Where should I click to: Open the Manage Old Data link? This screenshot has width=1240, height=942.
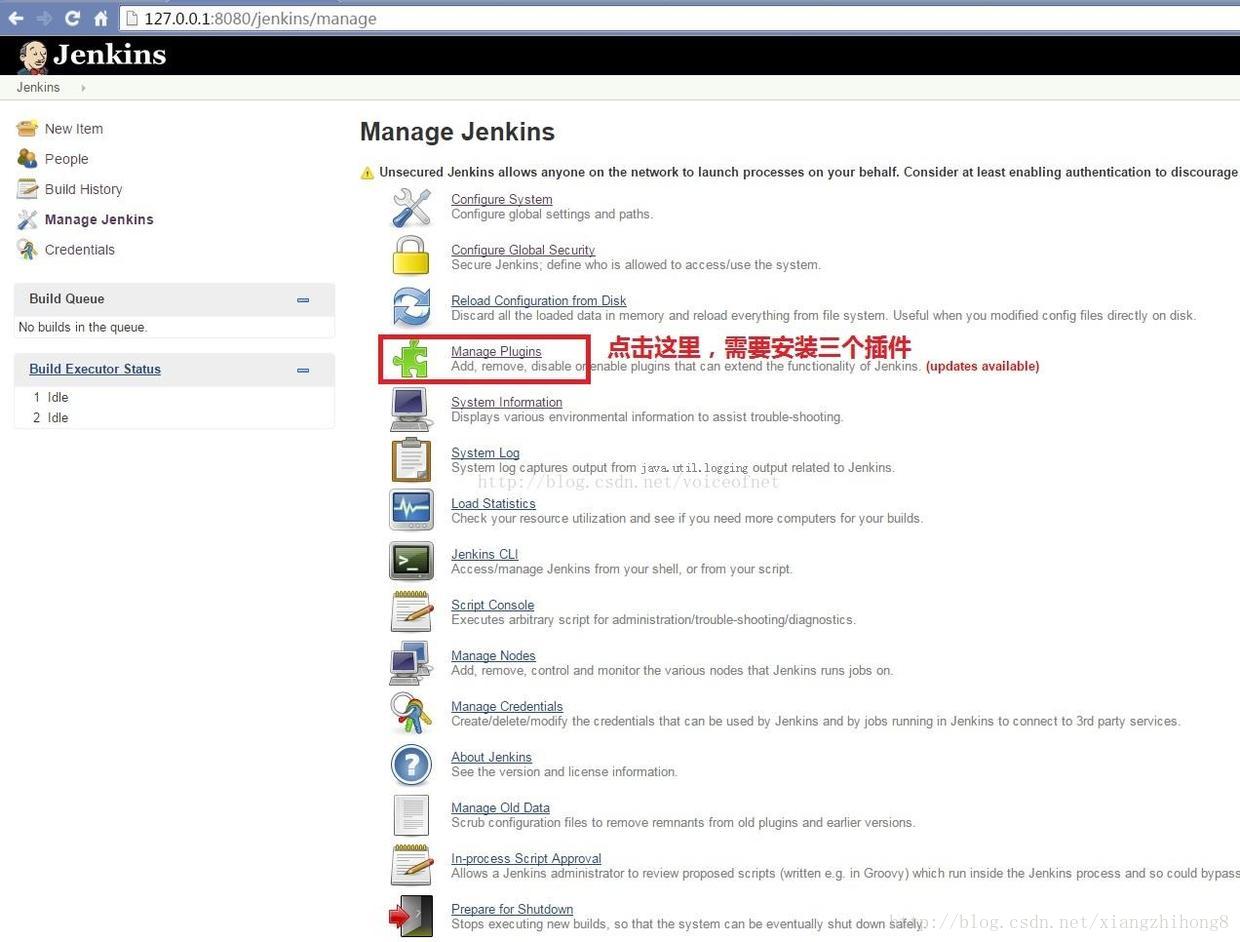pos(500,807)
